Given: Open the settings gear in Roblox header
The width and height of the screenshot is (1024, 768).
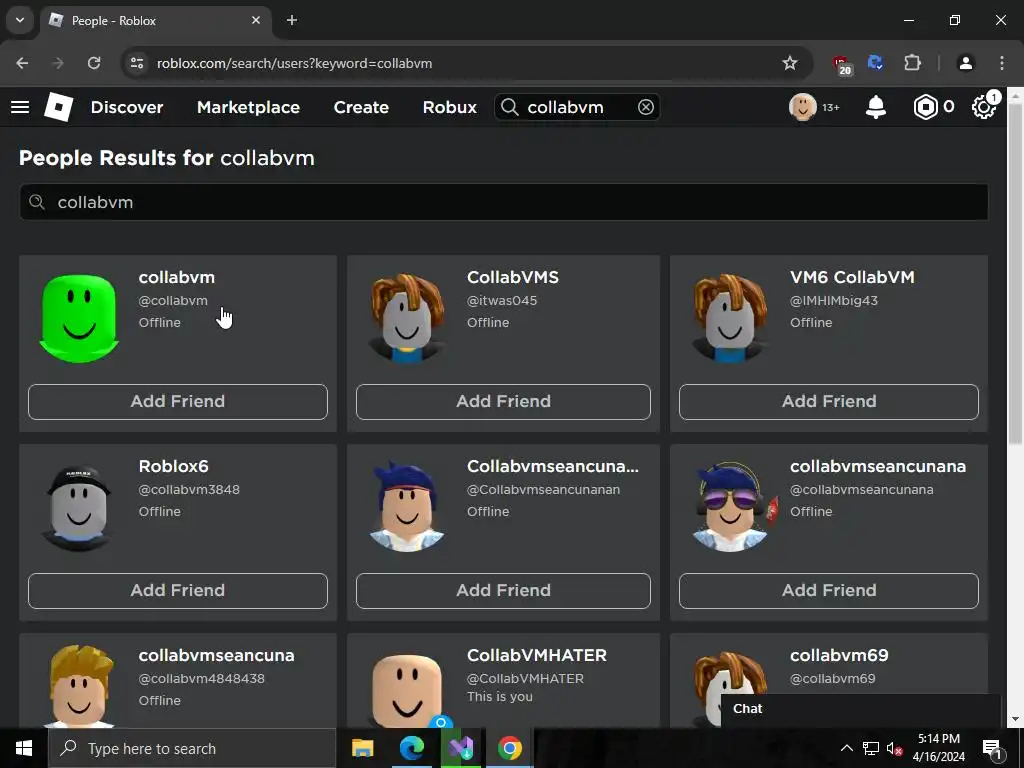Looking at the screenshot, I should coord(984,107).
